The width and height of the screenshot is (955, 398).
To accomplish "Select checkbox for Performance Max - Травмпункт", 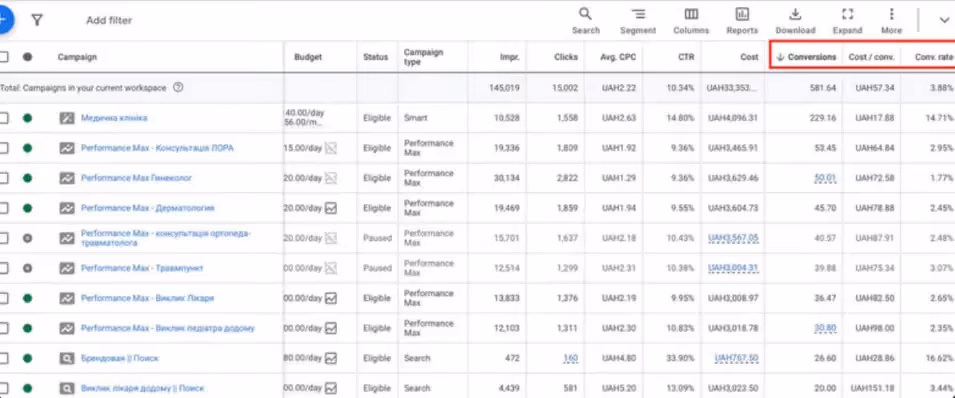I will pos(4,268).
